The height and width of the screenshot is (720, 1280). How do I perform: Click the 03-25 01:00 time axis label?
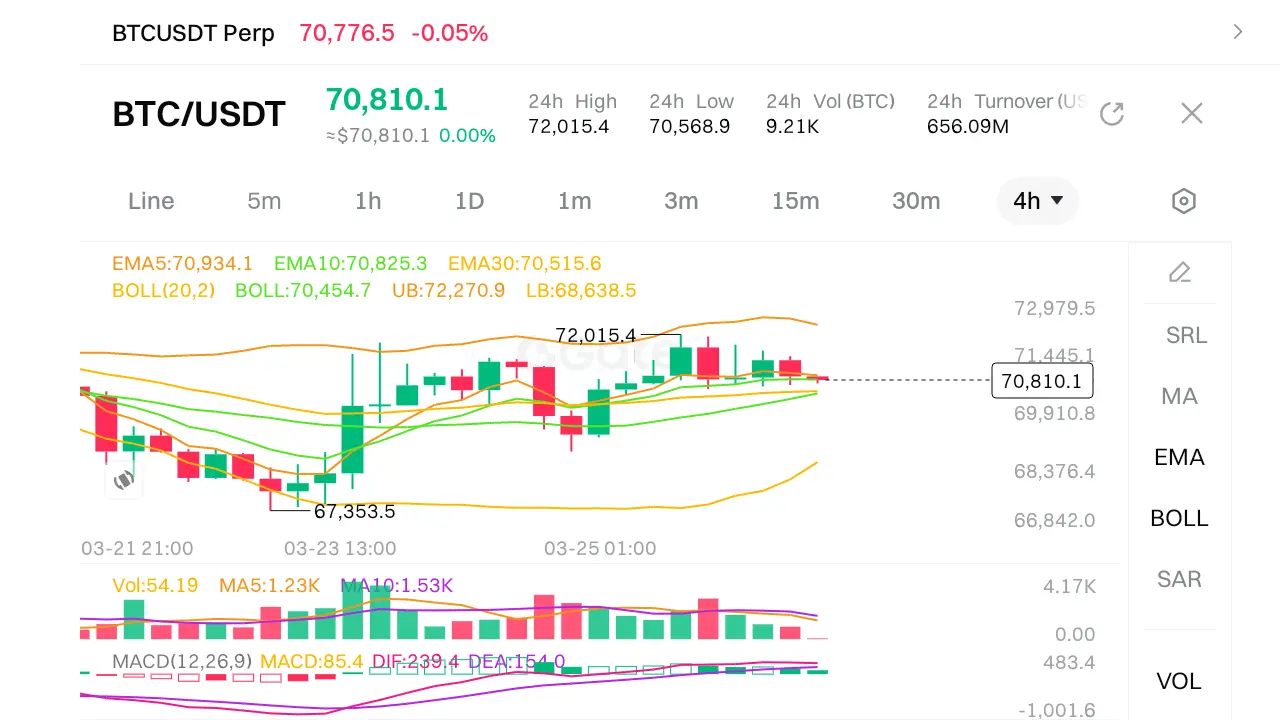(600, 548)
